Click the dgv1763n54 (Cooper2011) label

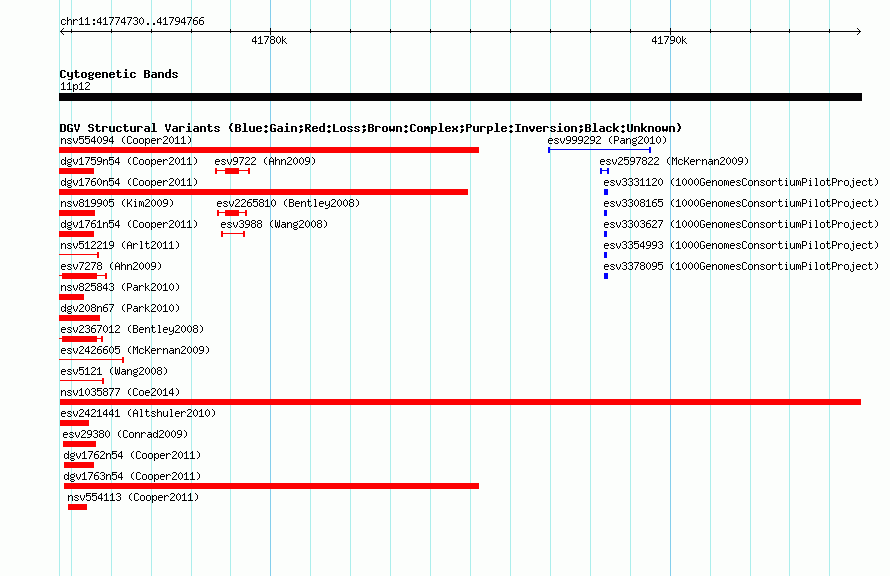coord(132,476)
